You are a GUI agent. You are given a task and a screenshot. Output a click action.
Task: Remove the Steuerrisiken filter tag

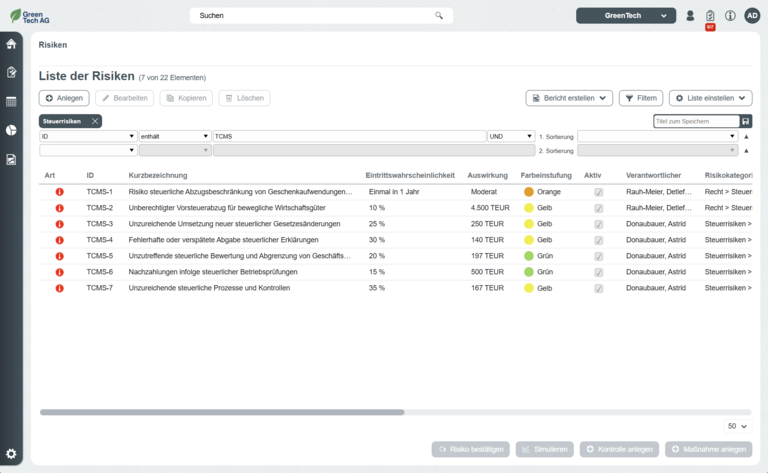tap(95, 121)
